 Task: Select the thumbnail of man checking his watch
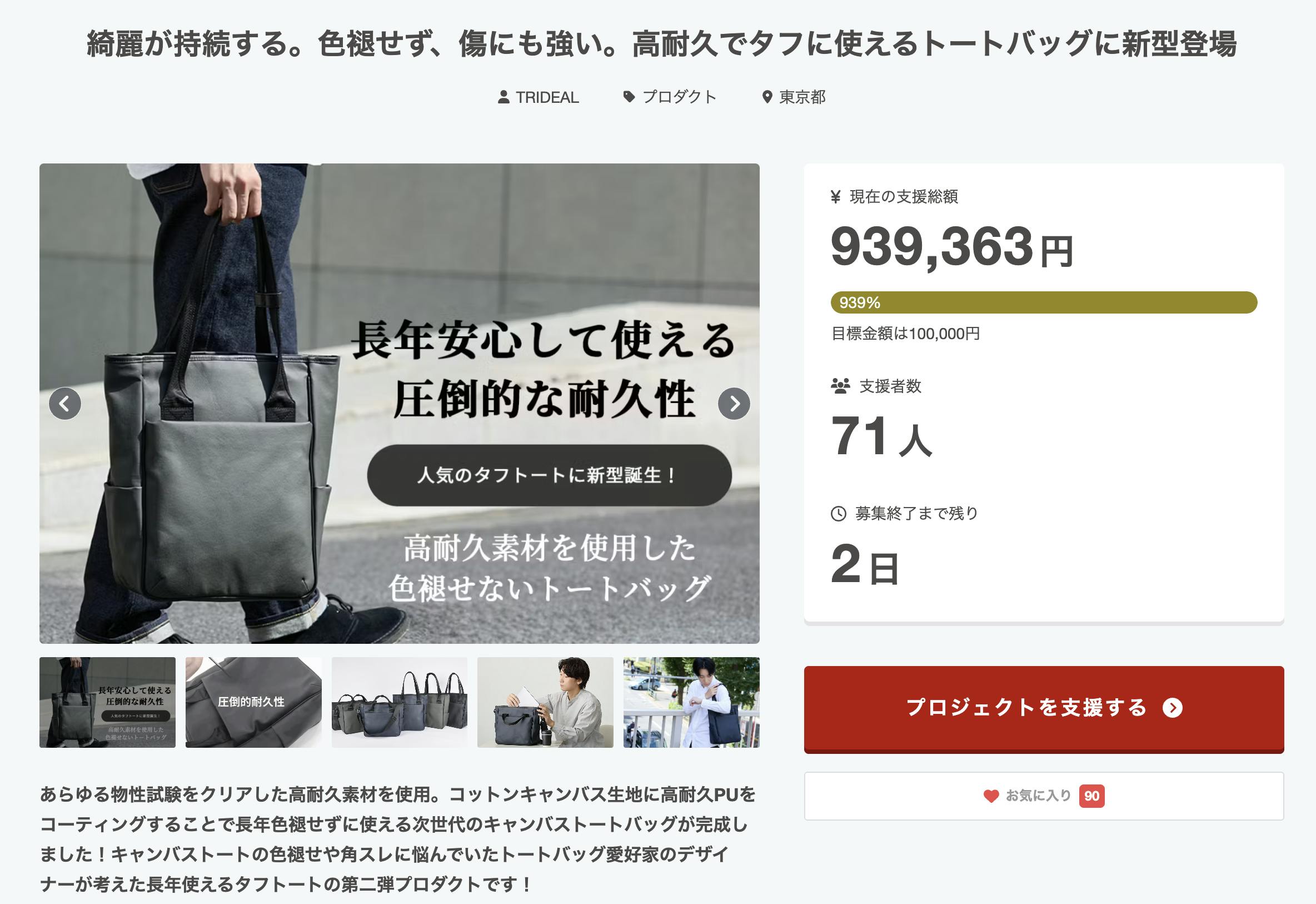pos(691,702)
